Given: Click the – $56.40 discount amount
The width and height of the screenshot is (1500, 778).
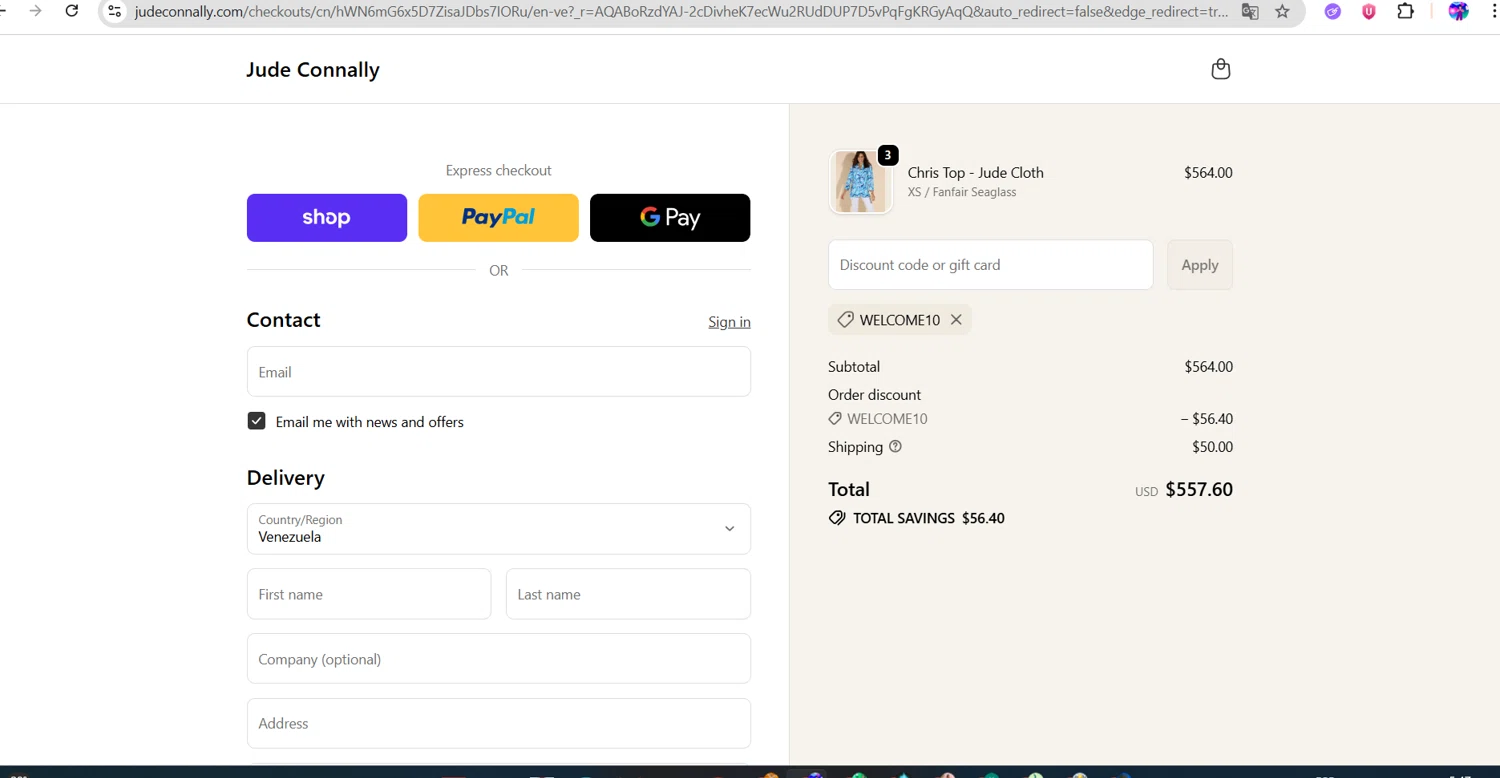Looking at the screenshot, I should tap(1206, 419).
